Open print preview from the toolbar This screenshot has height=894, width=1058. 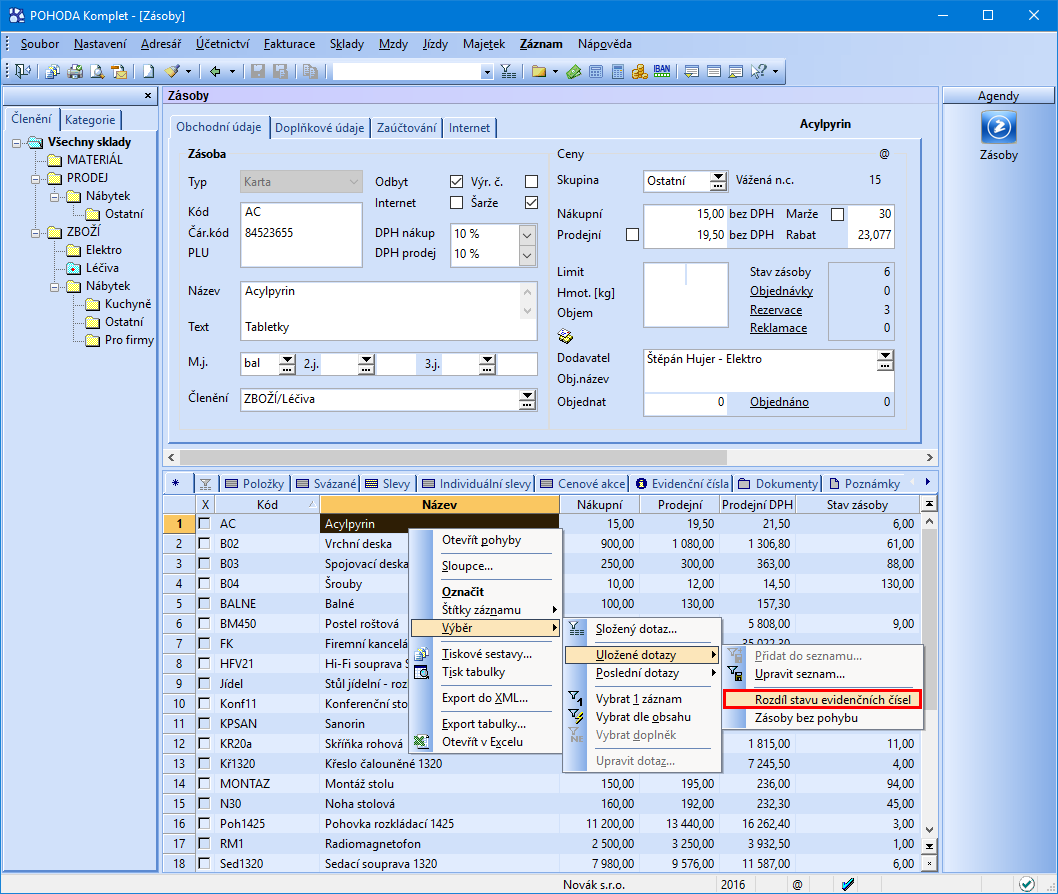pyautogui.click(x=98, y=71)
